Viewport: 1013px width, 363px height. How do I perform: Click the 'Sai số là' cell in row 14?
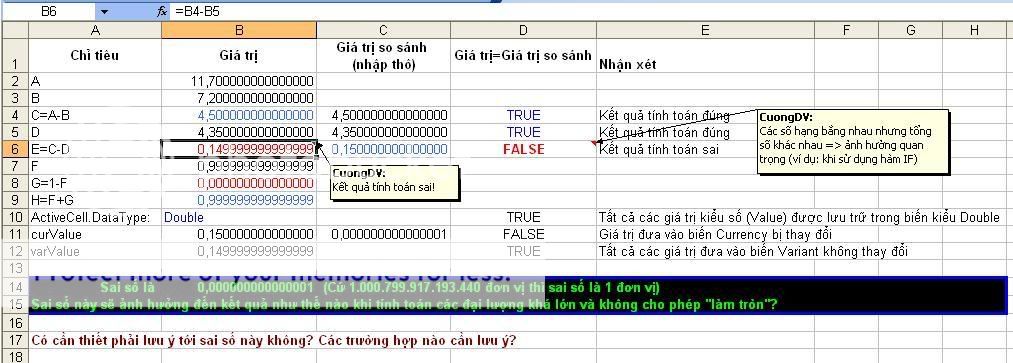tap(94, 287)
